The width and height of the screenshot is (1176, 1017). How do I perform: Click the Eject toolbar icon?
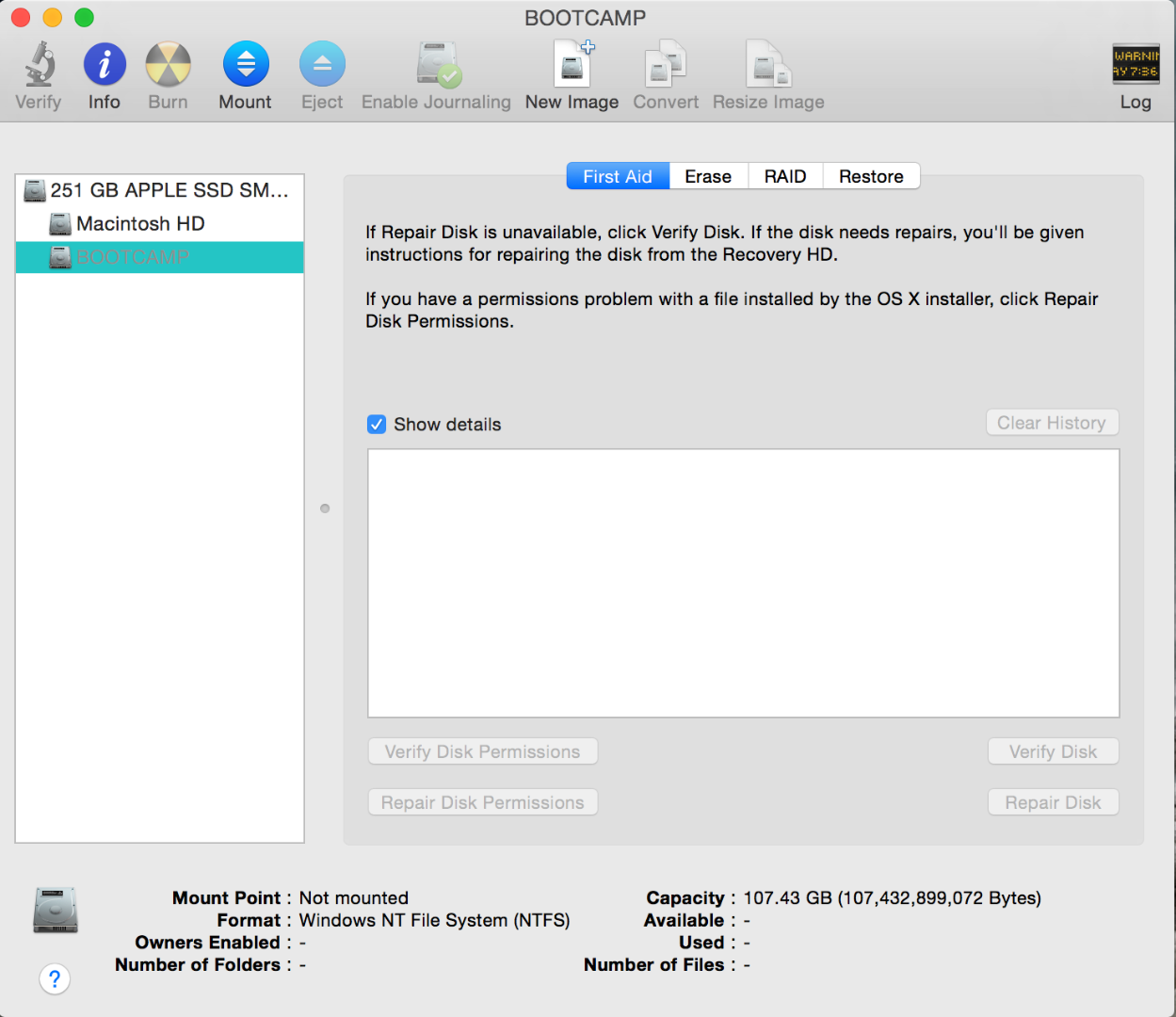322,64
